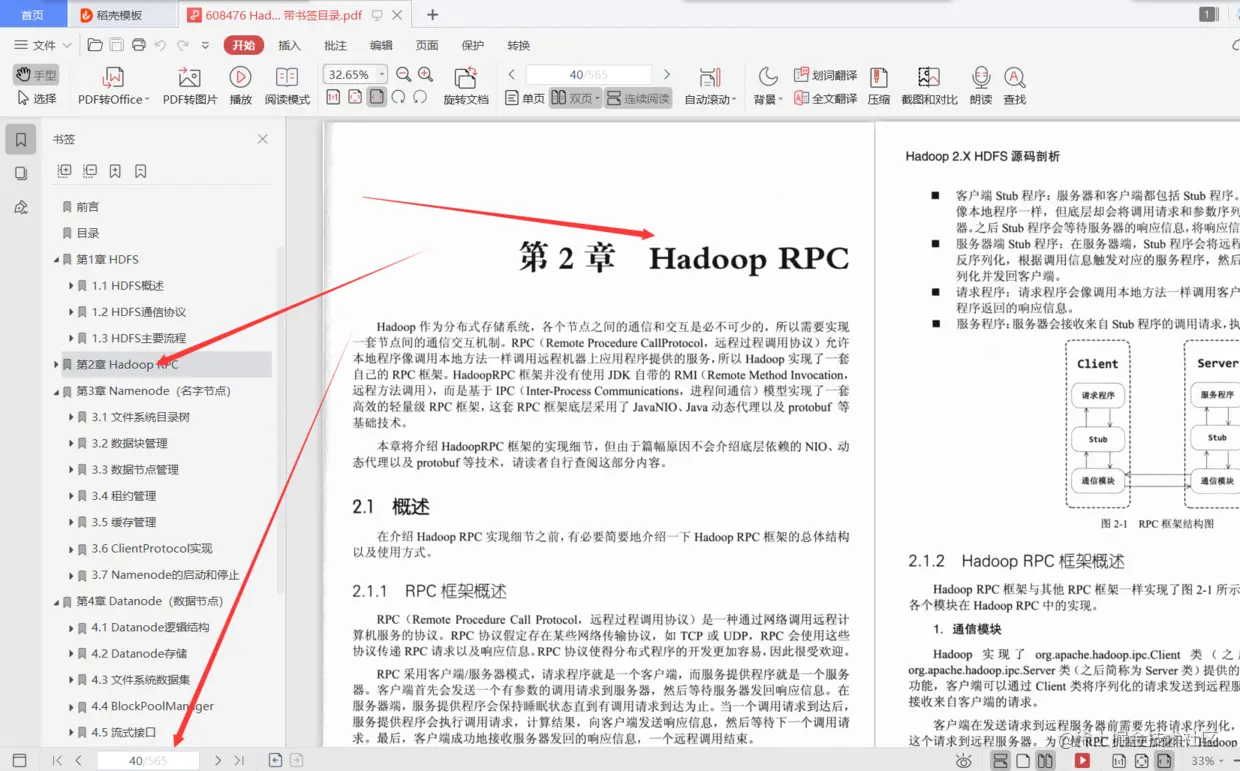Open the bookmark panel in left sidebar
This screenshot has height=771, width=1240.
[21, 139]
